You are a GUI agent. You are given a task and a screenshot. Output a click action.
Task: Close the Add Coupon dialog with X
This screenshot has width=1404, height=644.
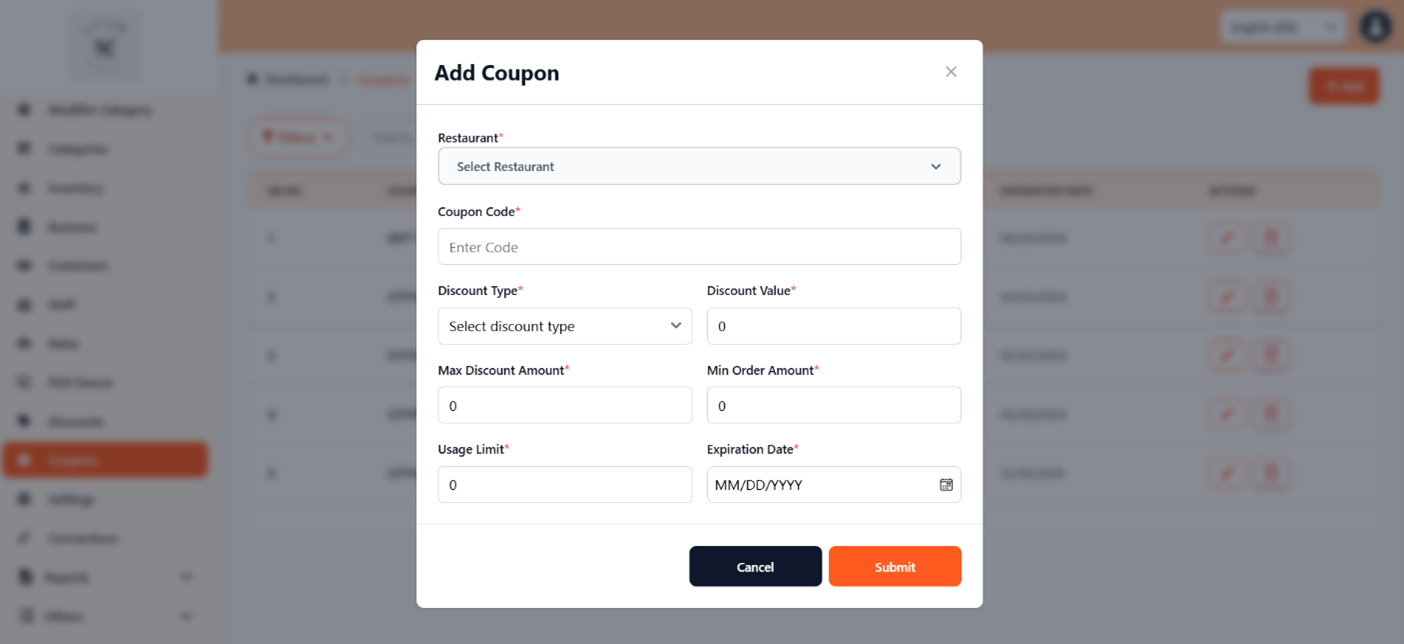click(x=951, y=72)
